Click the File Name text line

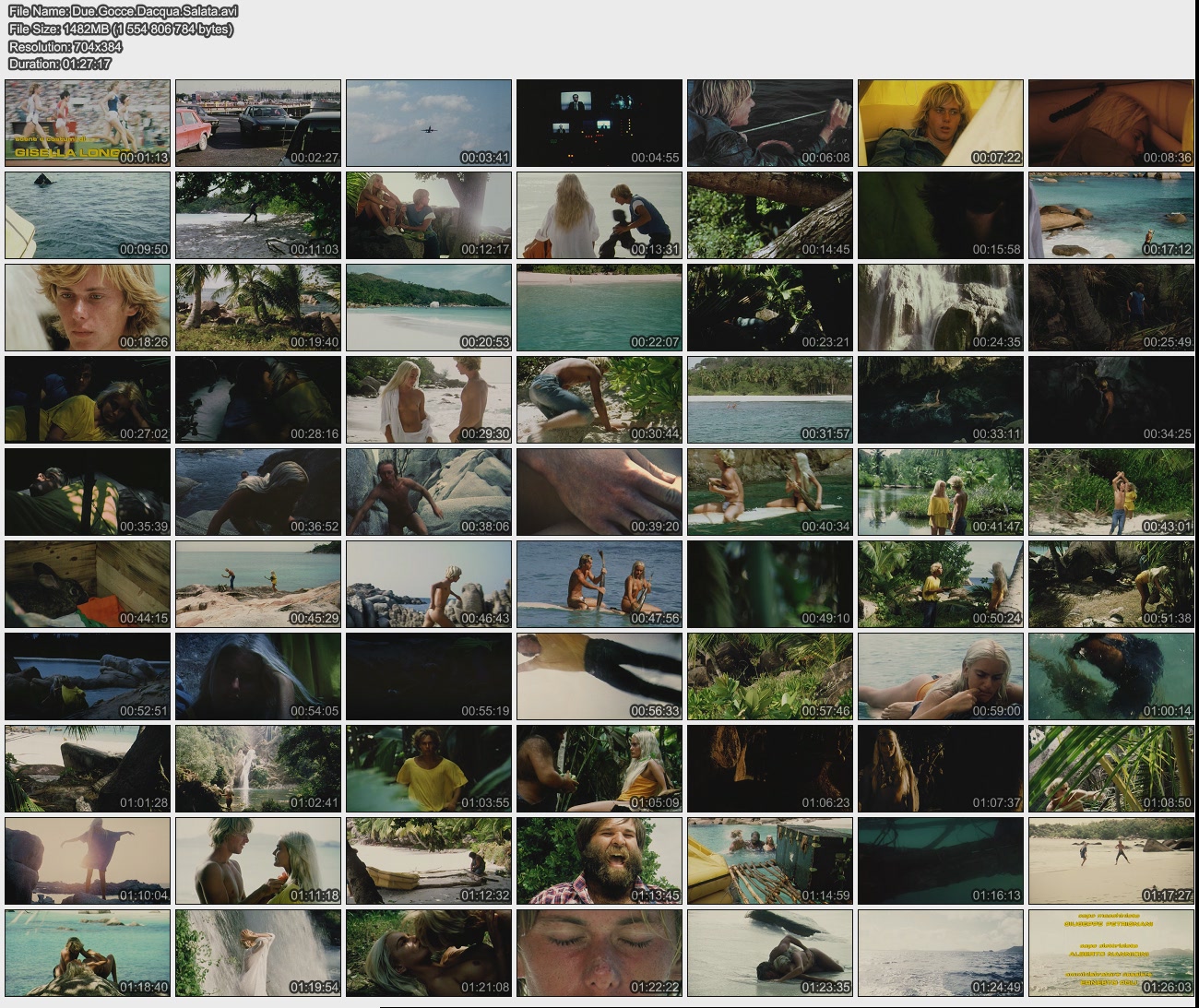[x=123, y=11]
